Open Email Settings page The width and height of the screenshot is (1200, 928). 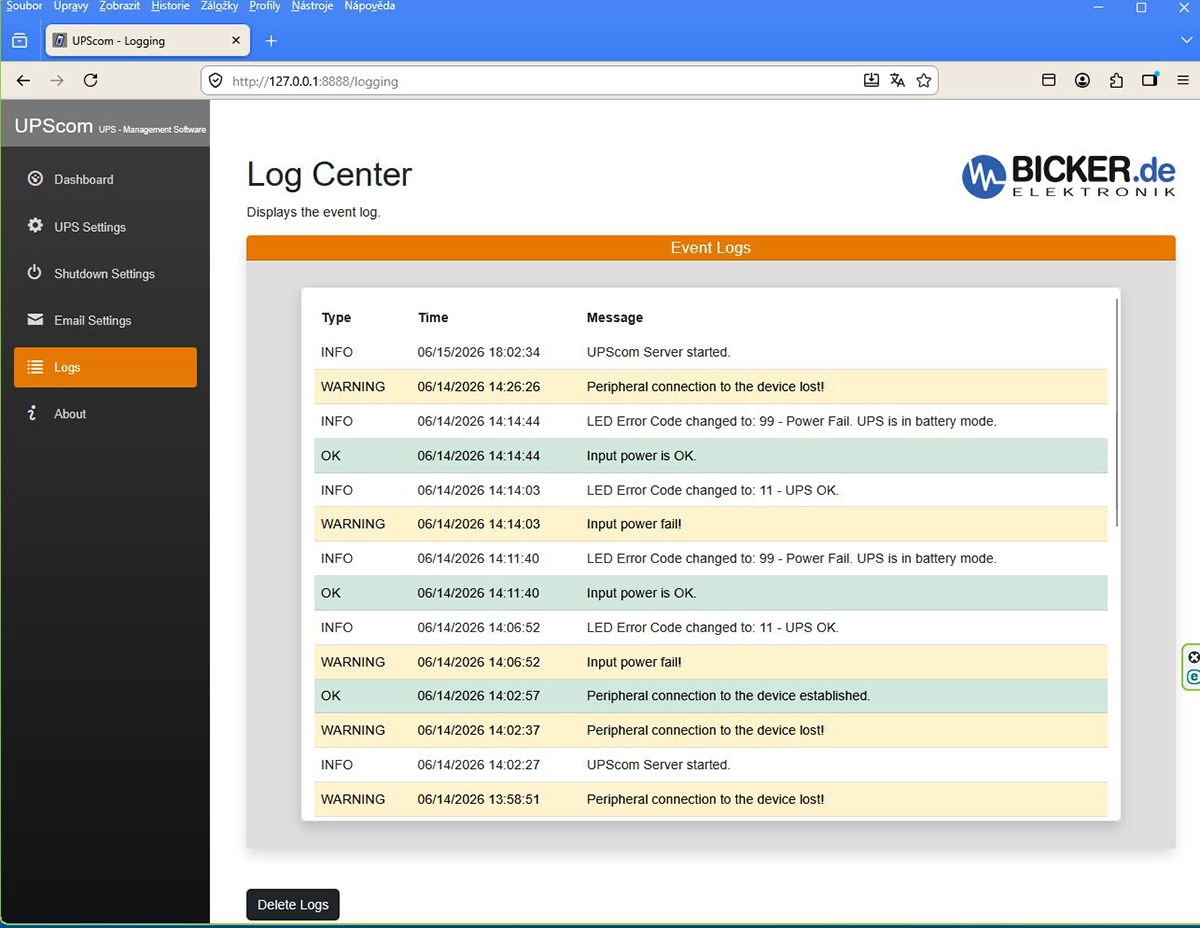tap(93, 321)
